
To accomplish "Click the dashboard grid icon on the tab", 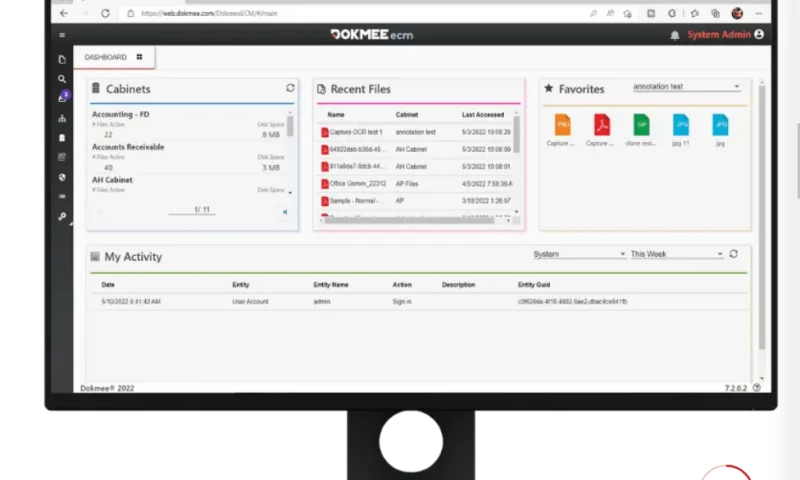I will tap(139, 57).
